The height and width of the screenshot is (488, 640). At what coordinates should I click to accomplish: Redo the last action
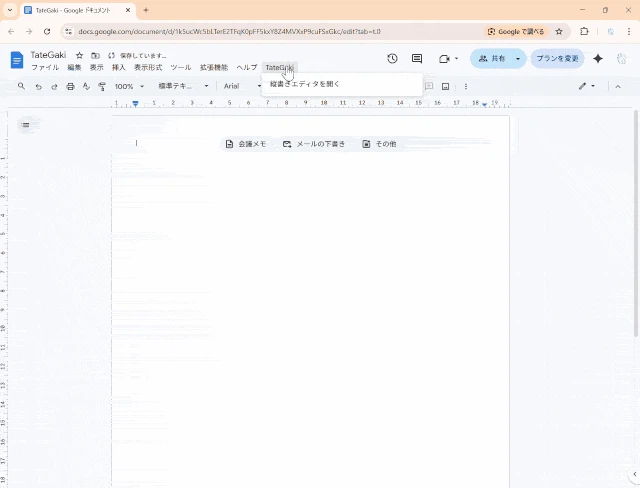[54, 87]
